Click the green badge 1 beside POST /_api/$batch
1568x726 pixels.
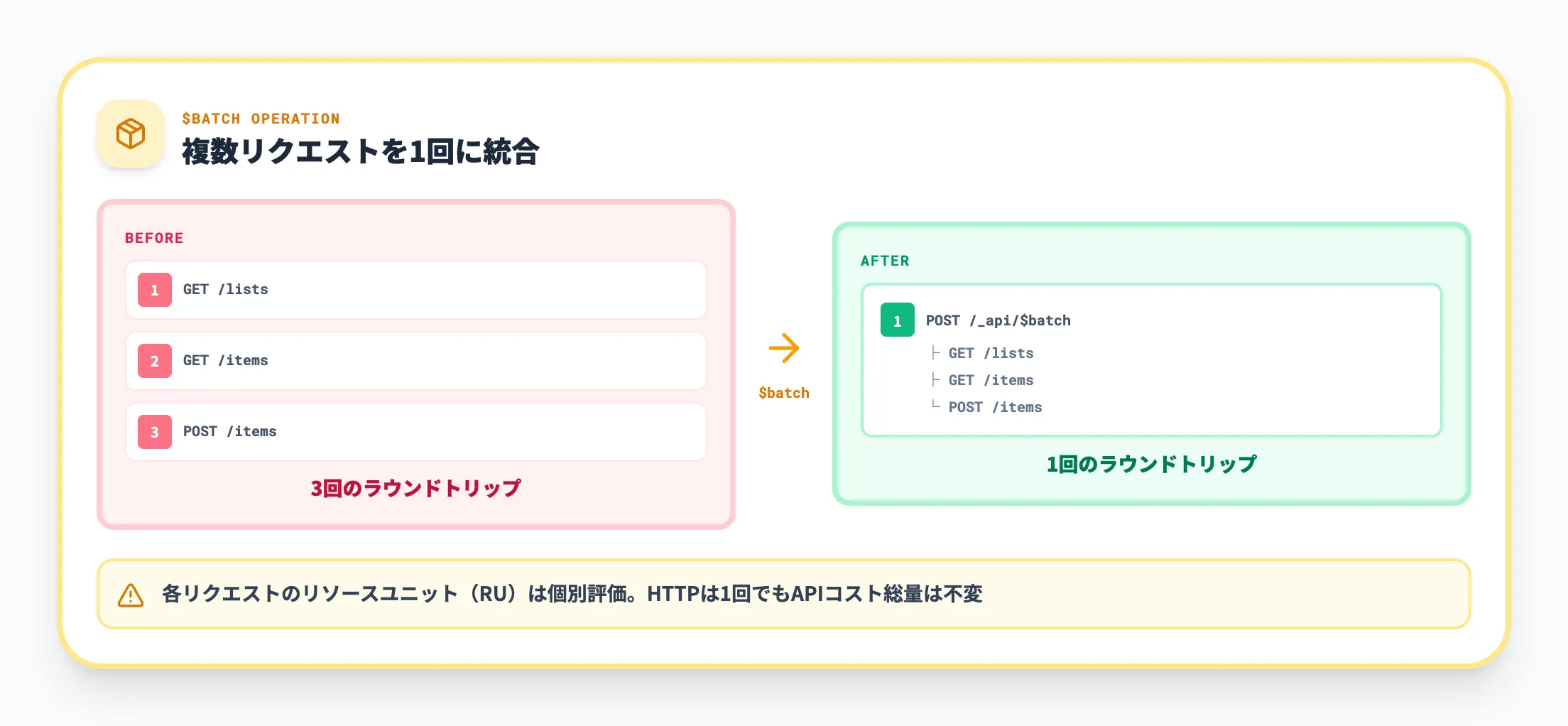pos(897,320)
